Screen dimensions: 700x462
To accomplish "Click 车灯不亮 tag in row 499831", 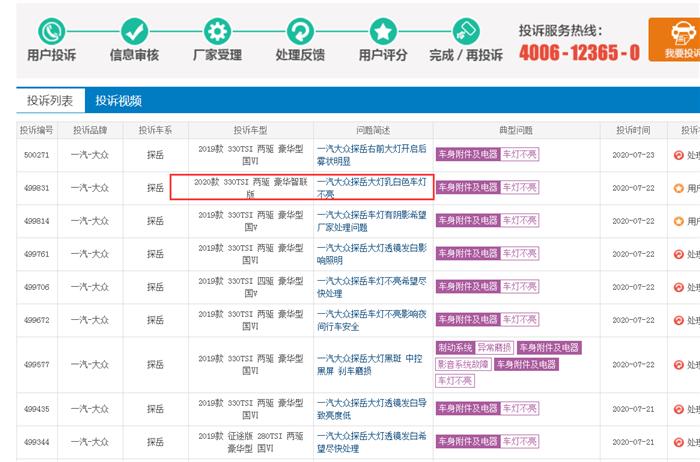I will tap(520, 187).
